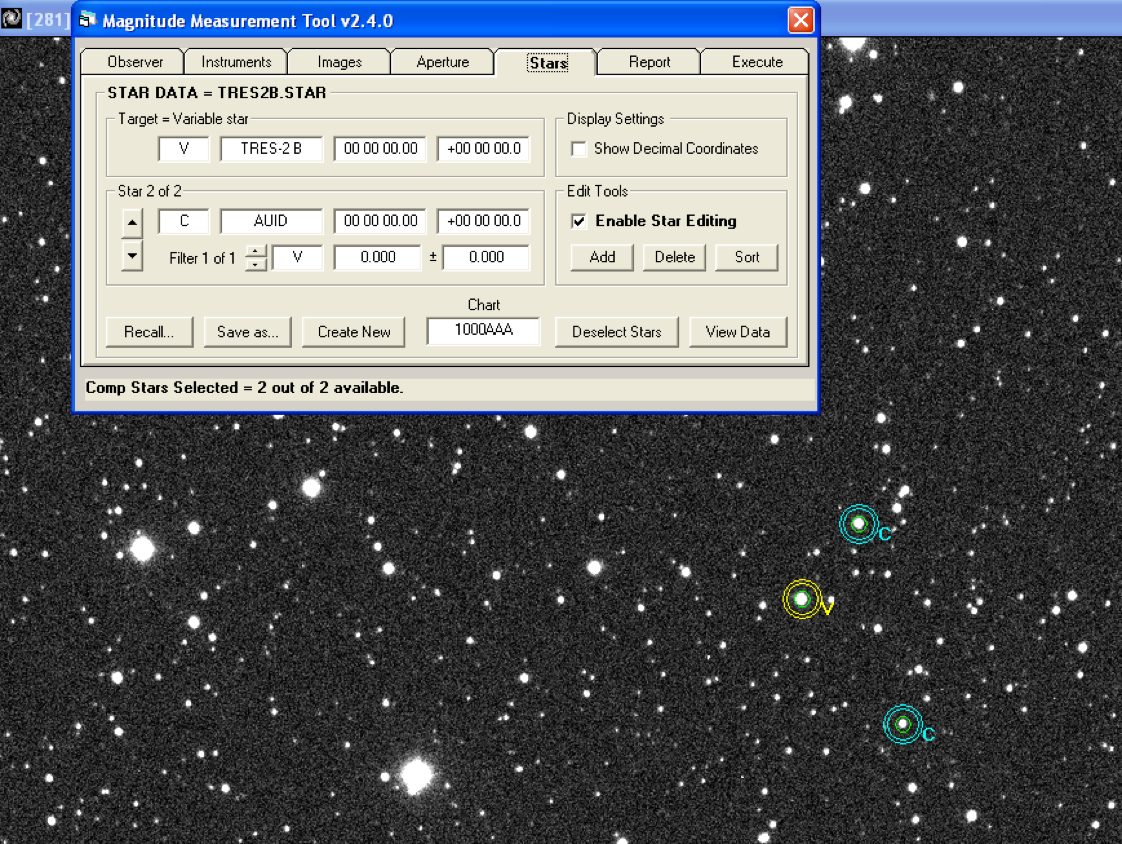The height and width of the screenshot is (844, 1122).
Task: Select the yellow circled variable star marker V
Action: point(801,599)
